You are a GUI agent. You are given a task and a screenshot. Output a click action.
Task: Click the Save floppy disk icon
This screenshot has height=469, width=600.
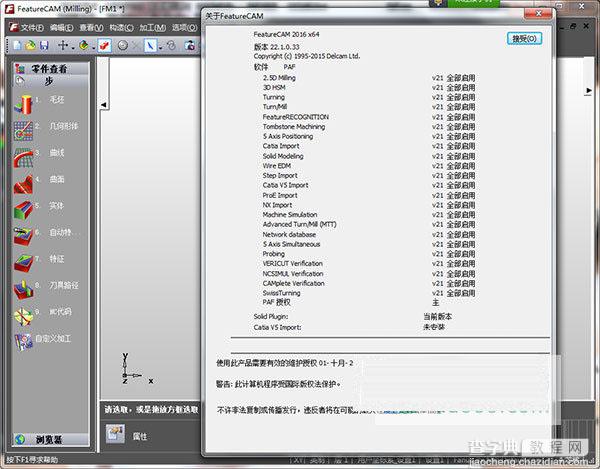[44, 46]
